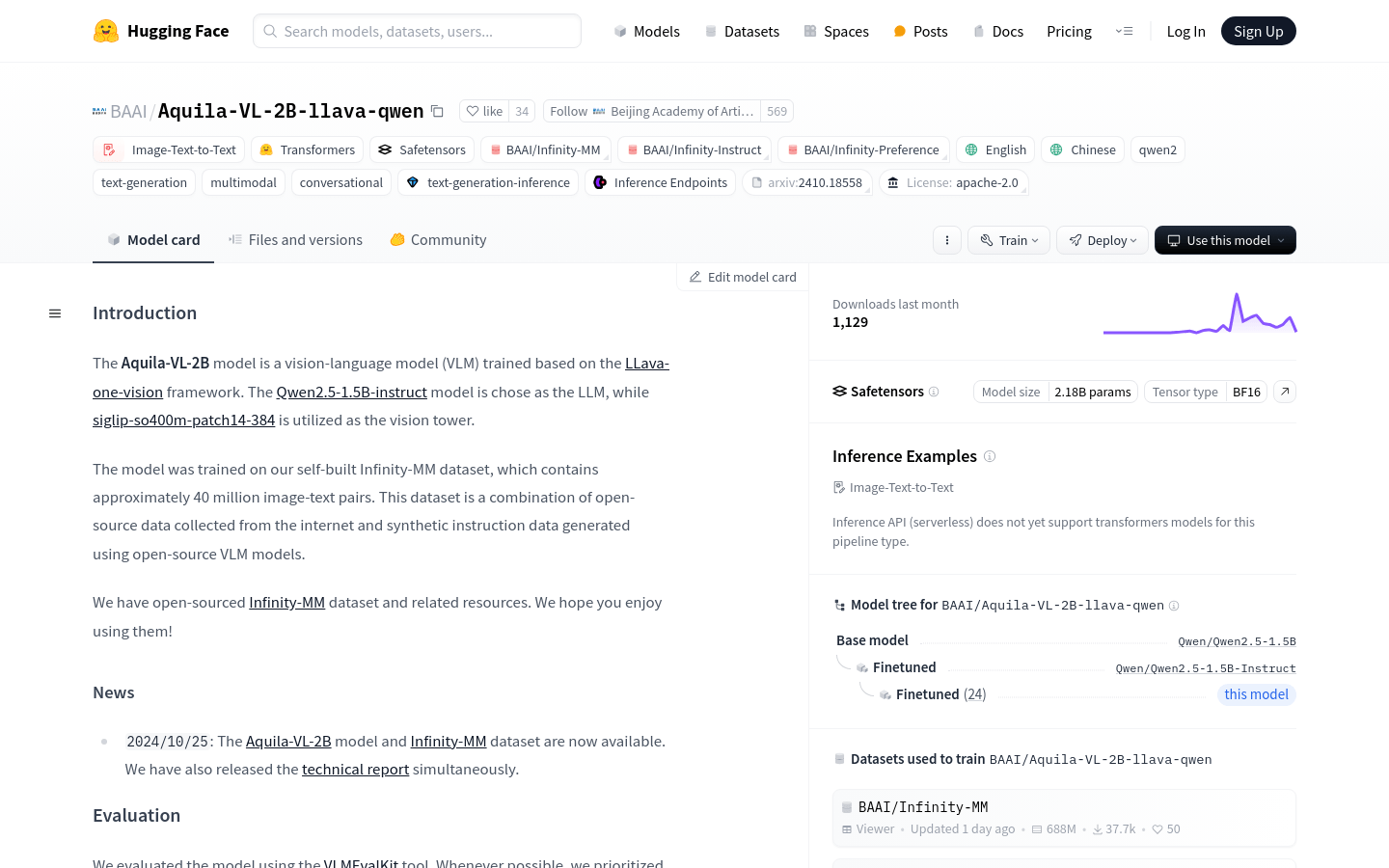
Task: Open Qwen/Qwen2.5-1.5B base model link
Action: [x=1237, y=641]
